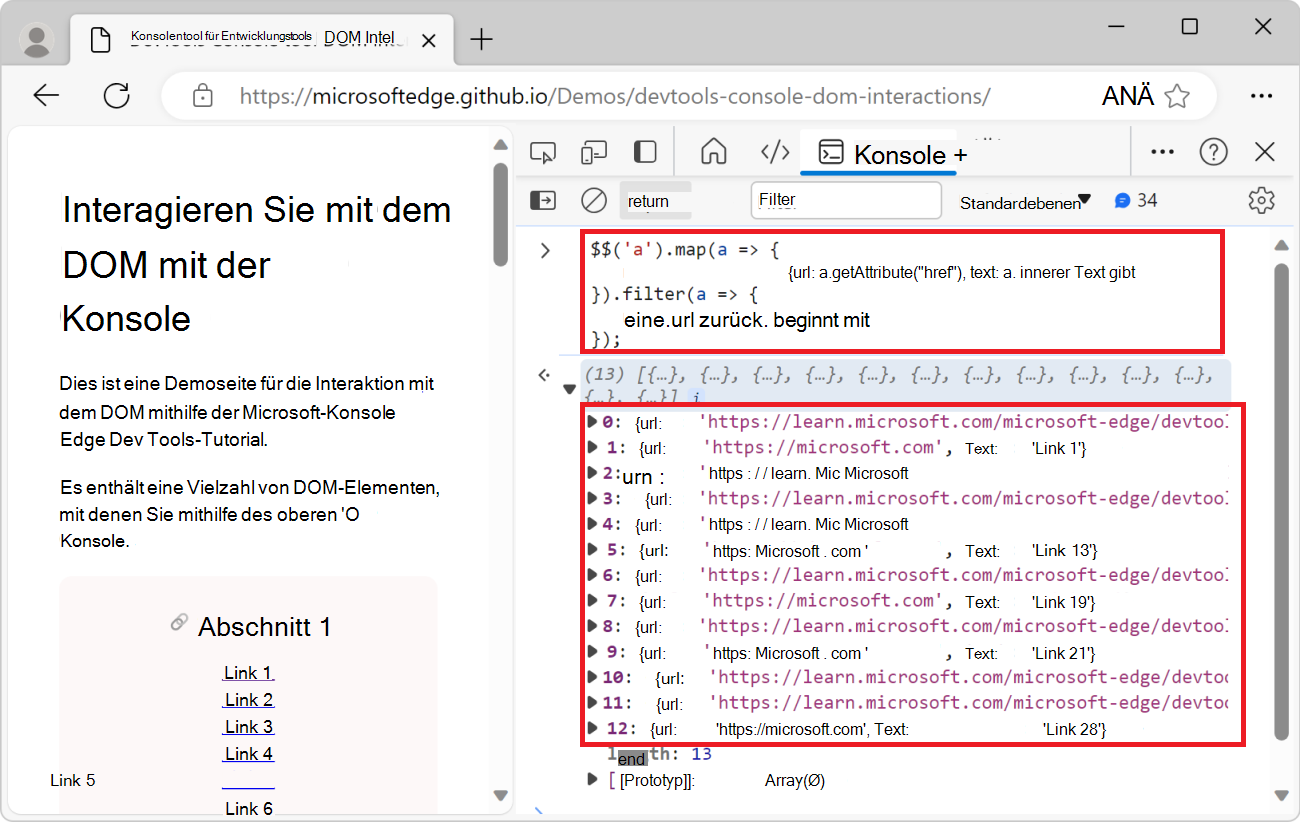Add page to favorites with star icon
The height and width of the screenshot is (822, 1300).
1178,95
